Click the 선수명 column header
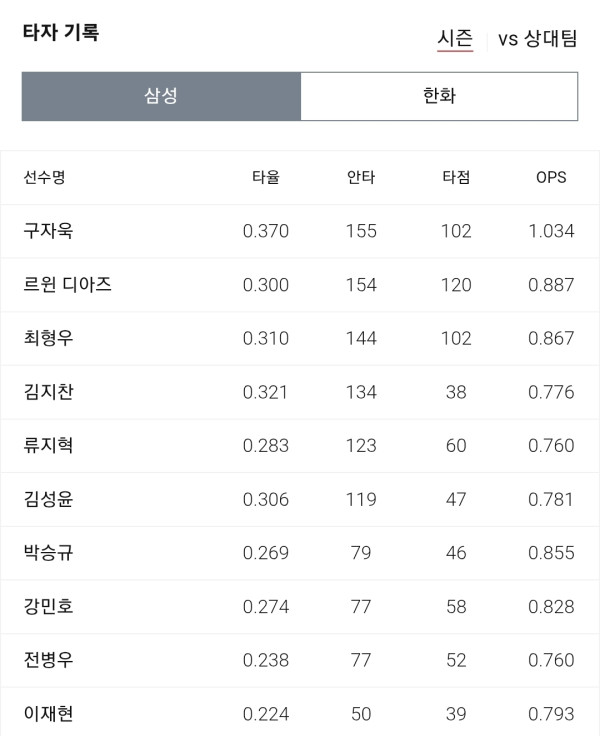Image resolution: width=600 pixels, height=736 pixels. 45,177
